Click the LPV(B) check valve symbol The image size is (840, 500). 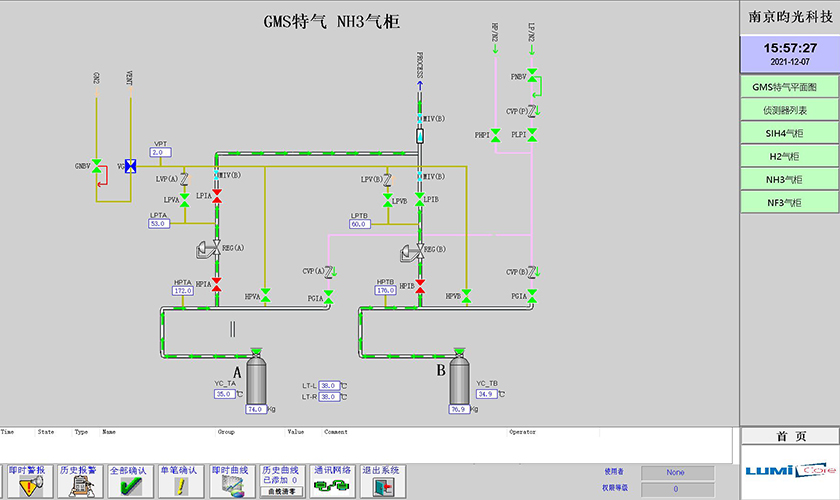[x=388, y=179]
